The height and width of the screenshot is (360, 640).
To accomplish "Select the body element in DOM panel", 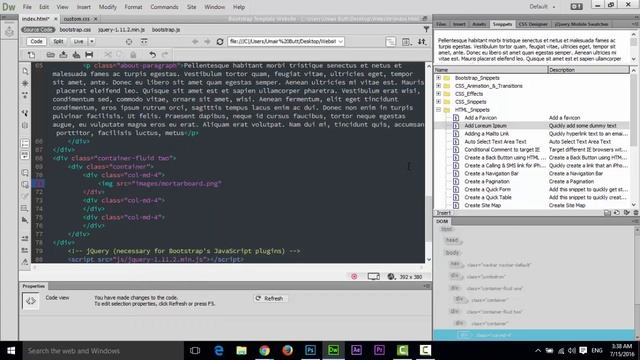I will pyautogui.click(x=452, y=253).
